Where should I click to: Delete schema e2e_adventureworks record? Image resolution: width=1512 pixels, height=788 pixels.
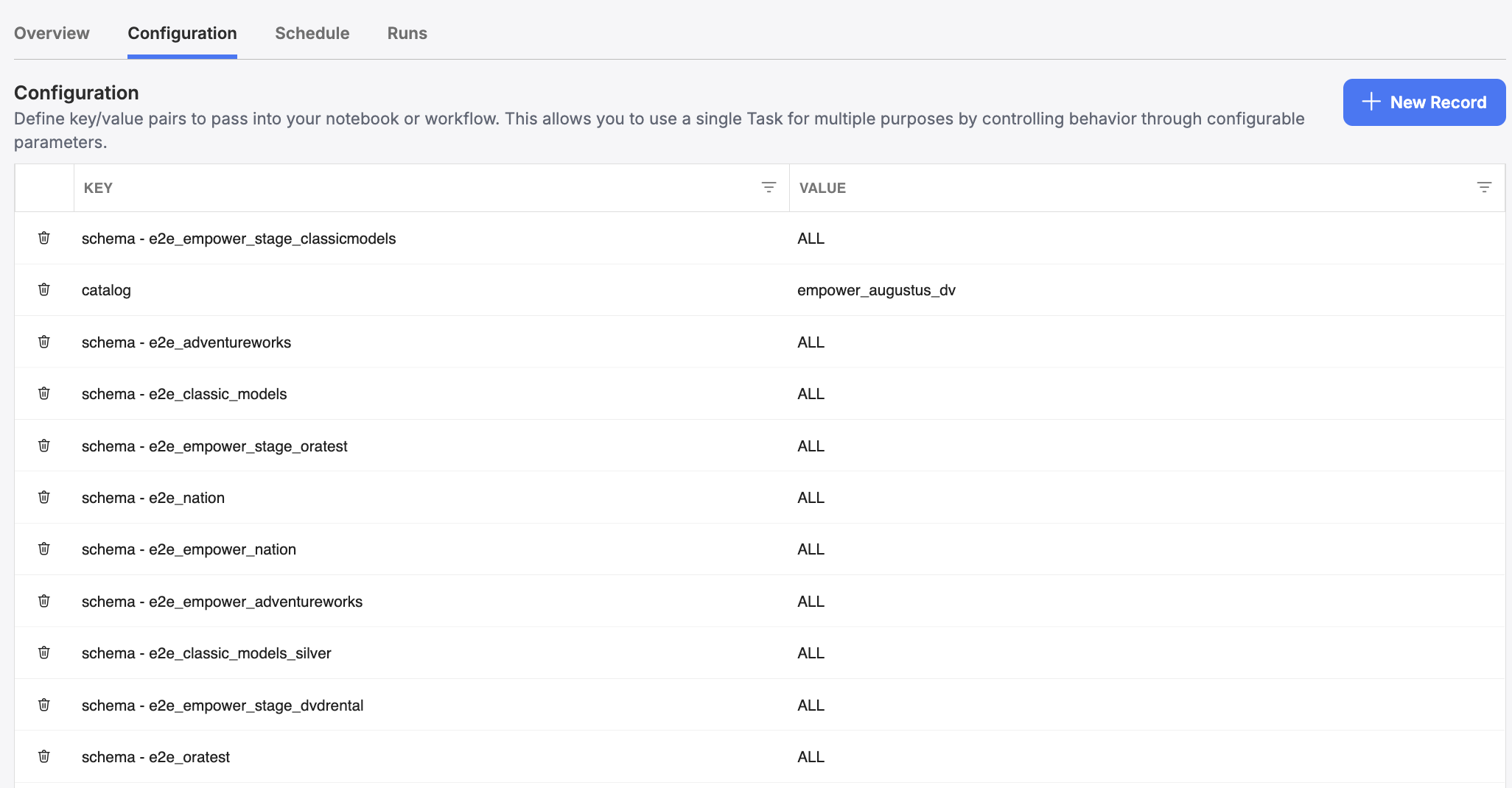(x=44, y=342)
